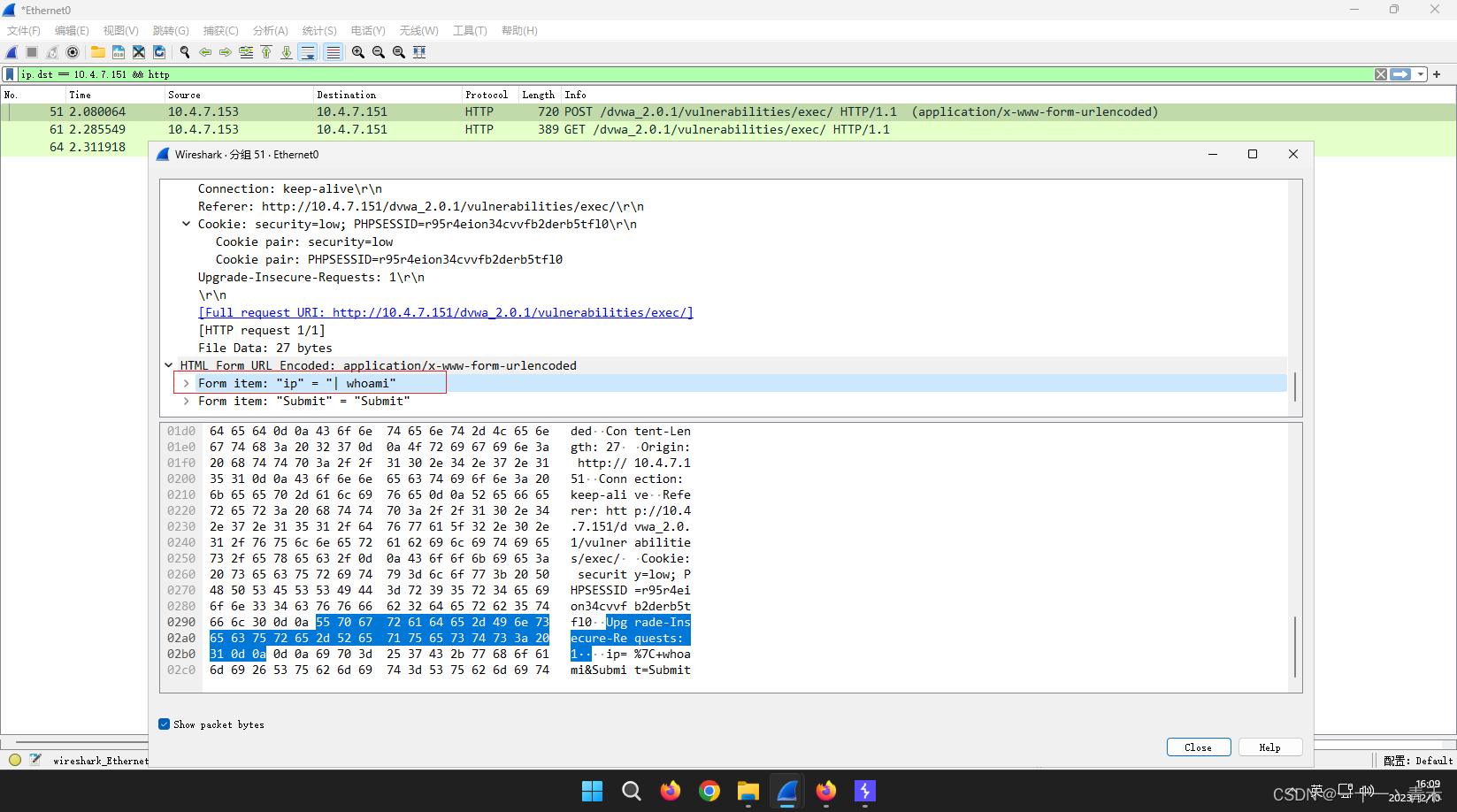Viewport: 1457px width, 812px height.
Task: Click the display filter input field
Action: [694, 74]
